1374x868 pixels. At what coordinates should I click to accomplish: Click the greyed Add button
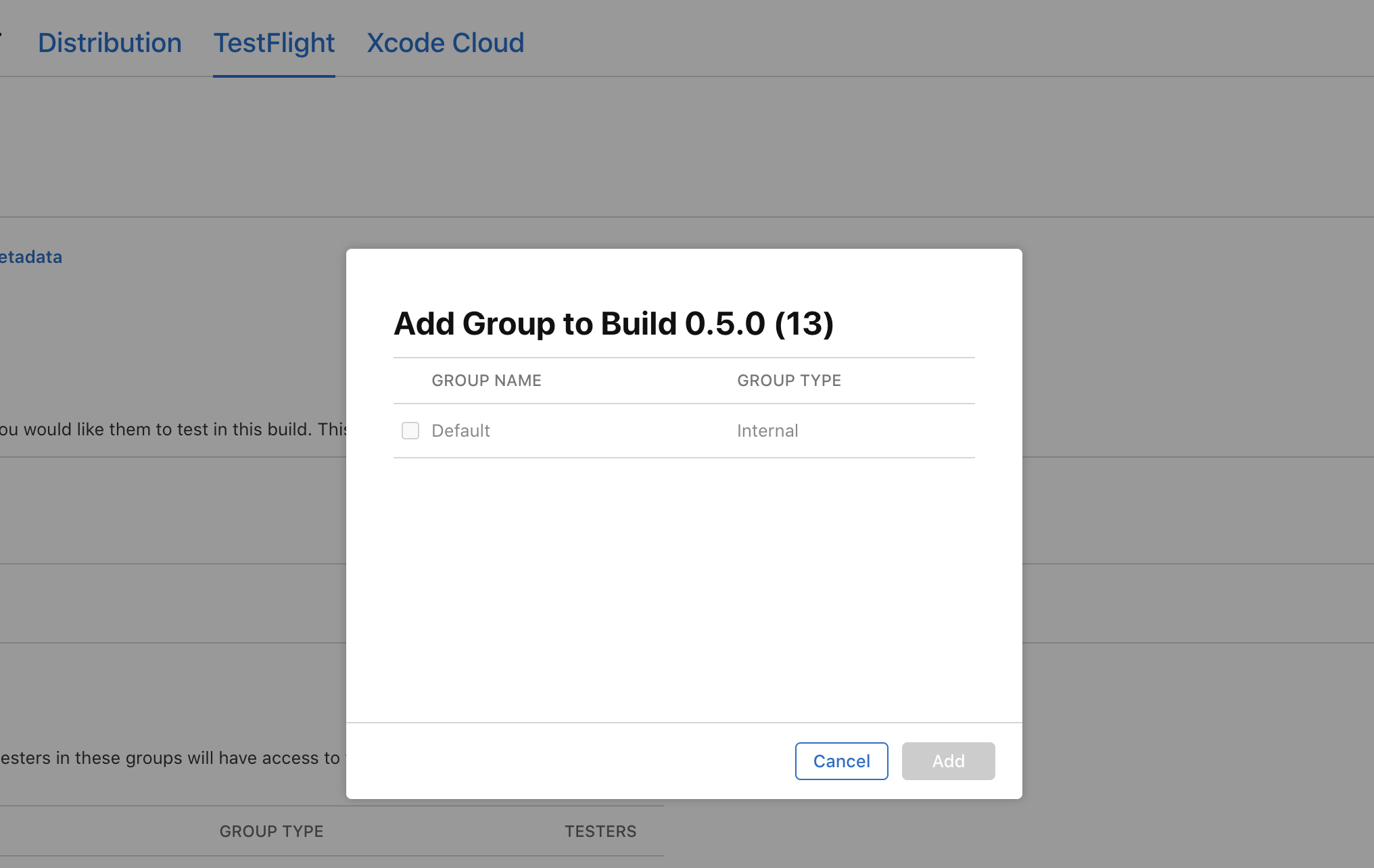click(x=948, y=761)
